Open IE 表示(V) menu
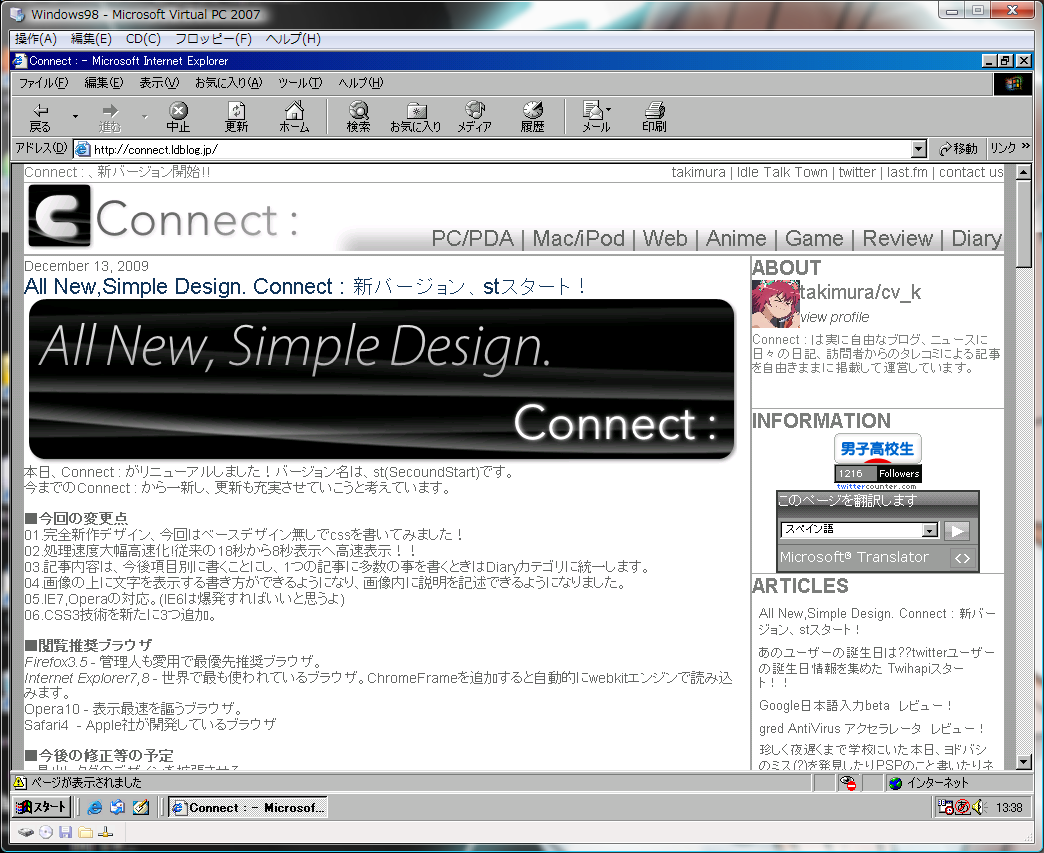The image size is (1044, 853). [159, 83]
